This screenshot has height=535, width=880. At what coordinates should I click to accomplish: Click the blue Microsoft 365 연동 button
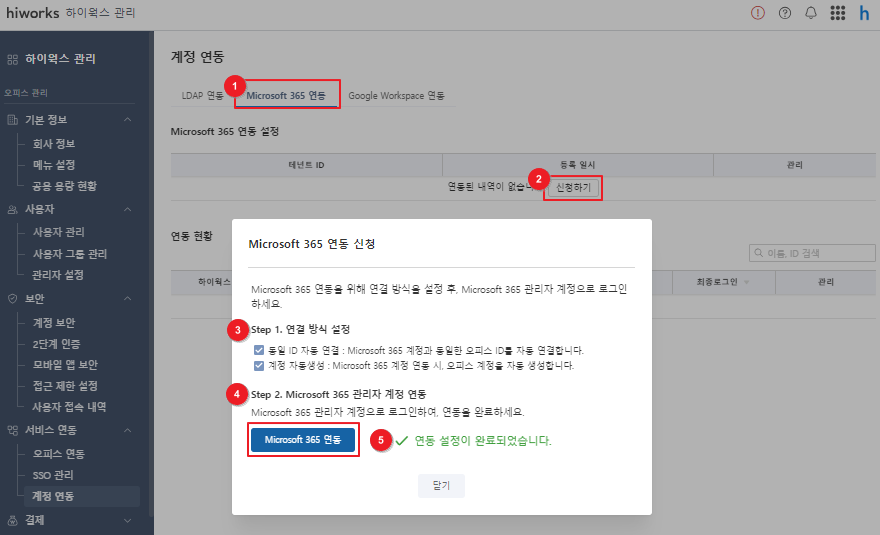303,440
